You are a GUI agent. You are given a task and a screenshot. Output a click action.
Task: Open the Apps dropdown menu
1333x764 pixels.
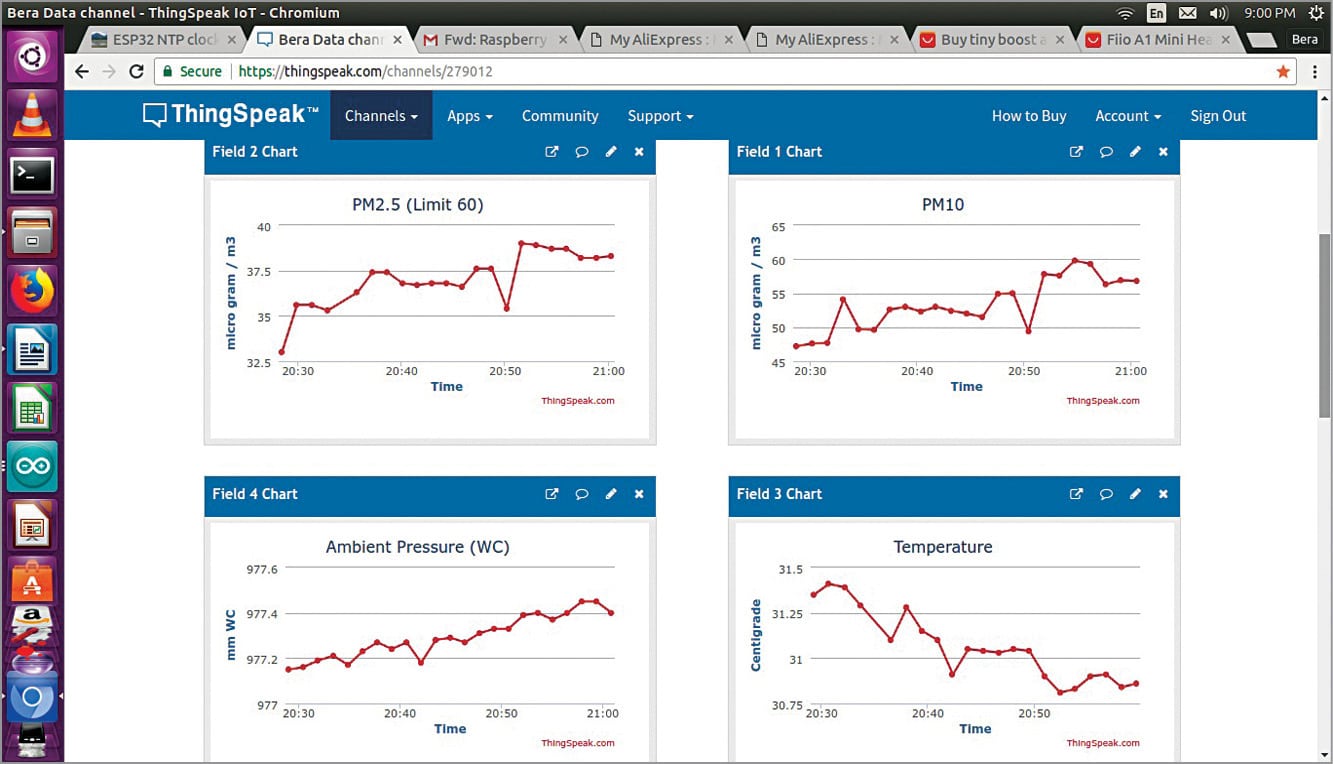click(x=469, y=116)
